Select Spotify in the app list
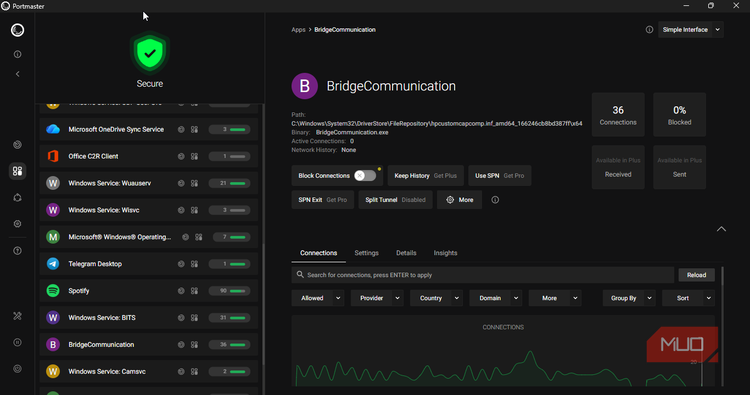 click(149, 291)
